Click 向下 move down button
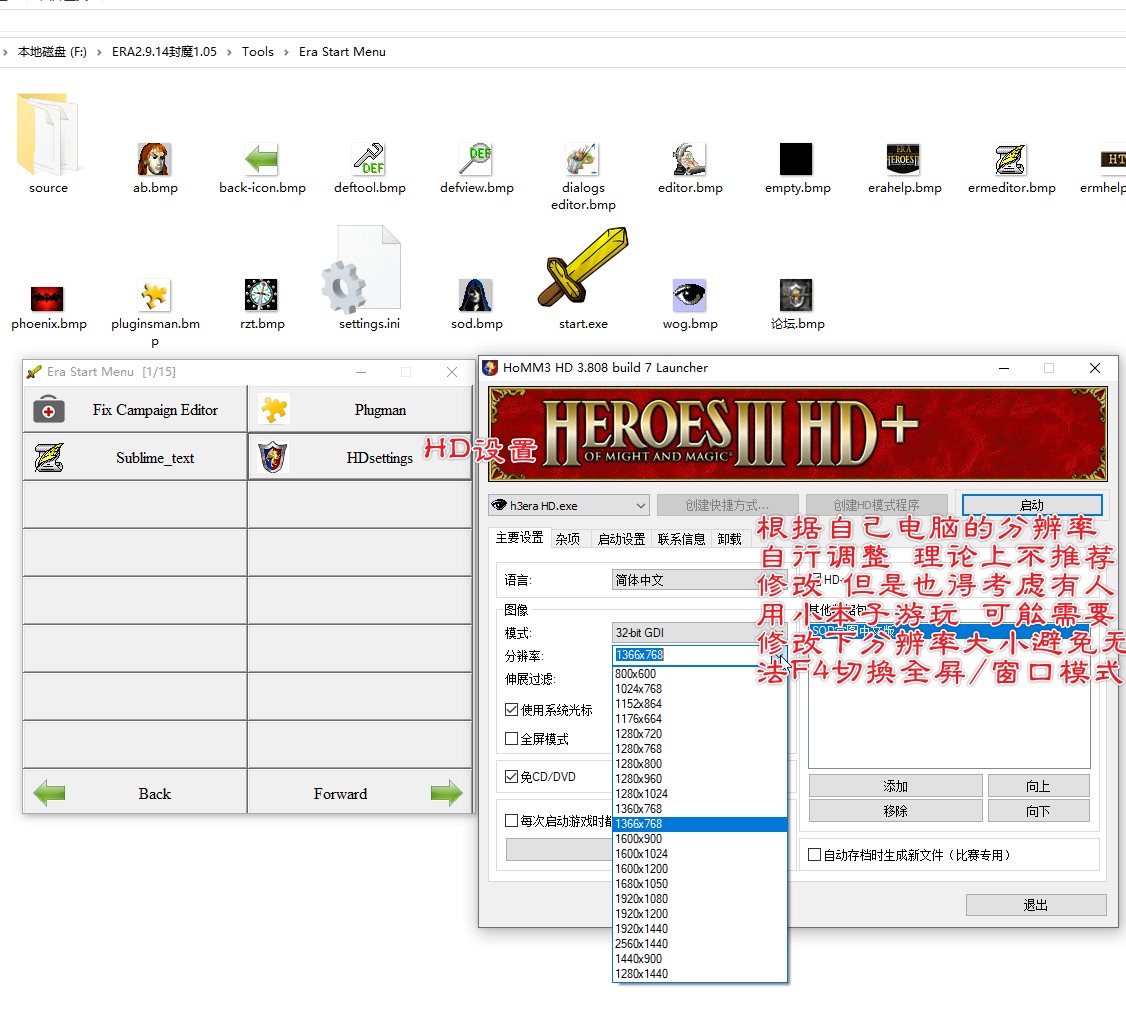Viewport: 1126px width, 1017px height. (x=1038, y=811)
